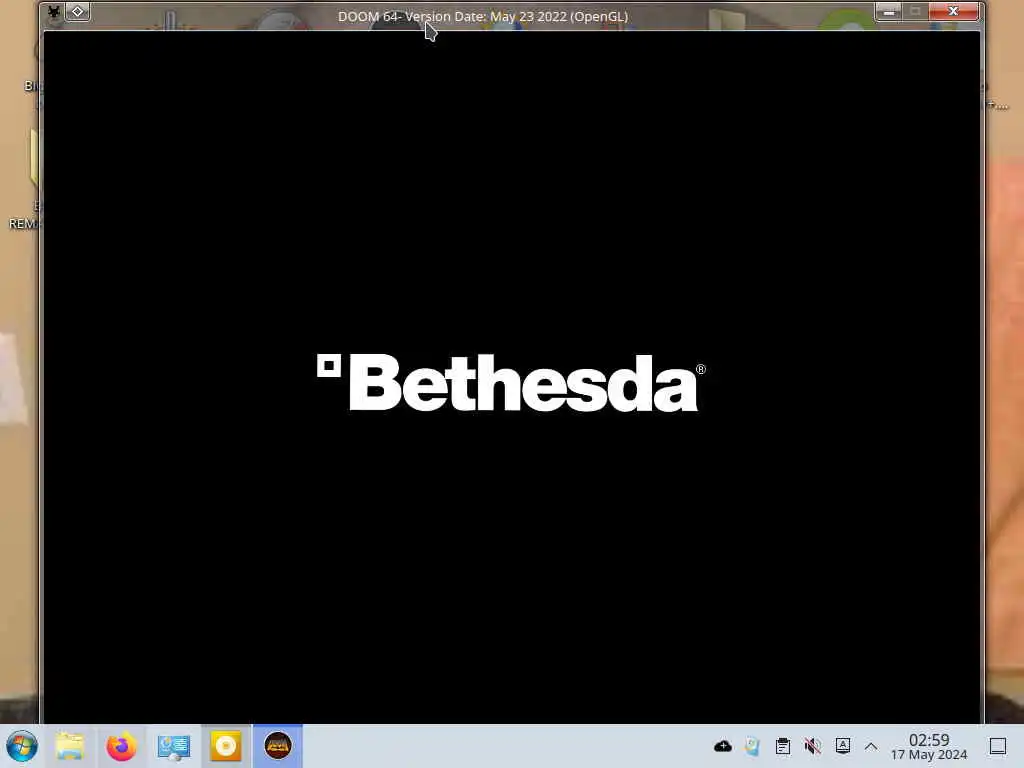Launch Firefox from the taskbar

(x=121, y=746)
